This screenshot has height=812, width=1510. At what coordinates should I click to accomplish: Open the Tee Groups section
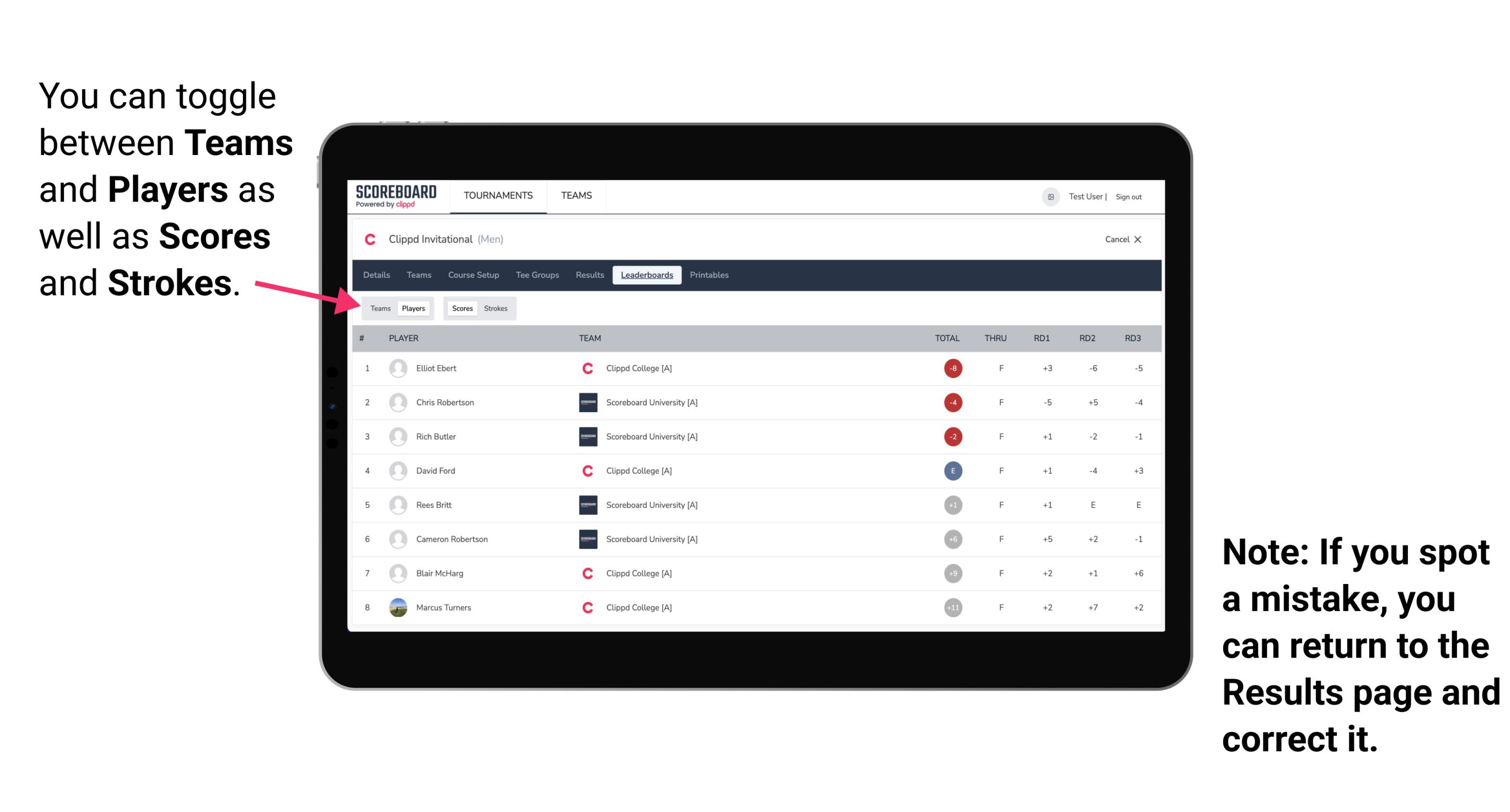tap(537, 274)
